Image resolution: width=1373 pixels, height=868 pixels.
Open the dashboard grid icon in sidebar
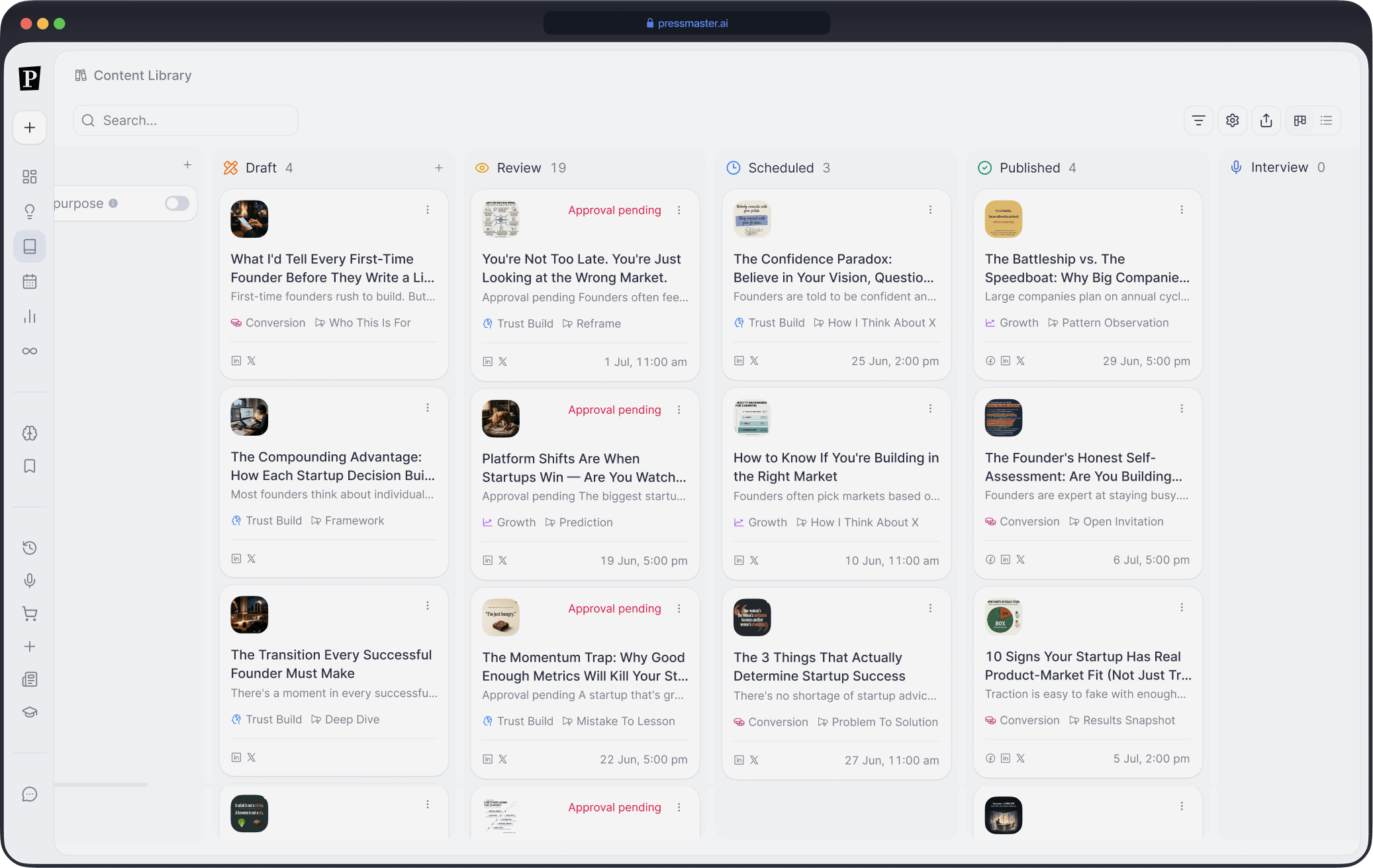point(30,177)
